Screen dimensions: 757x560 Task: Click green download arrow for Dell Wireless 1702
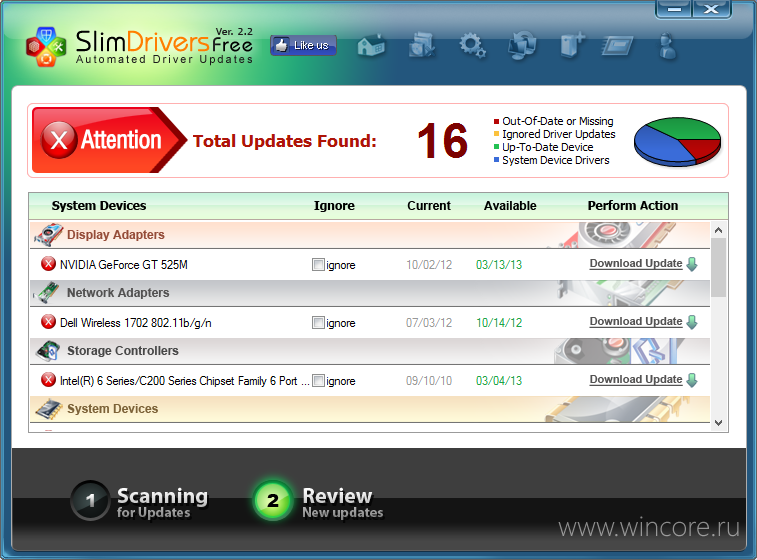692,322
